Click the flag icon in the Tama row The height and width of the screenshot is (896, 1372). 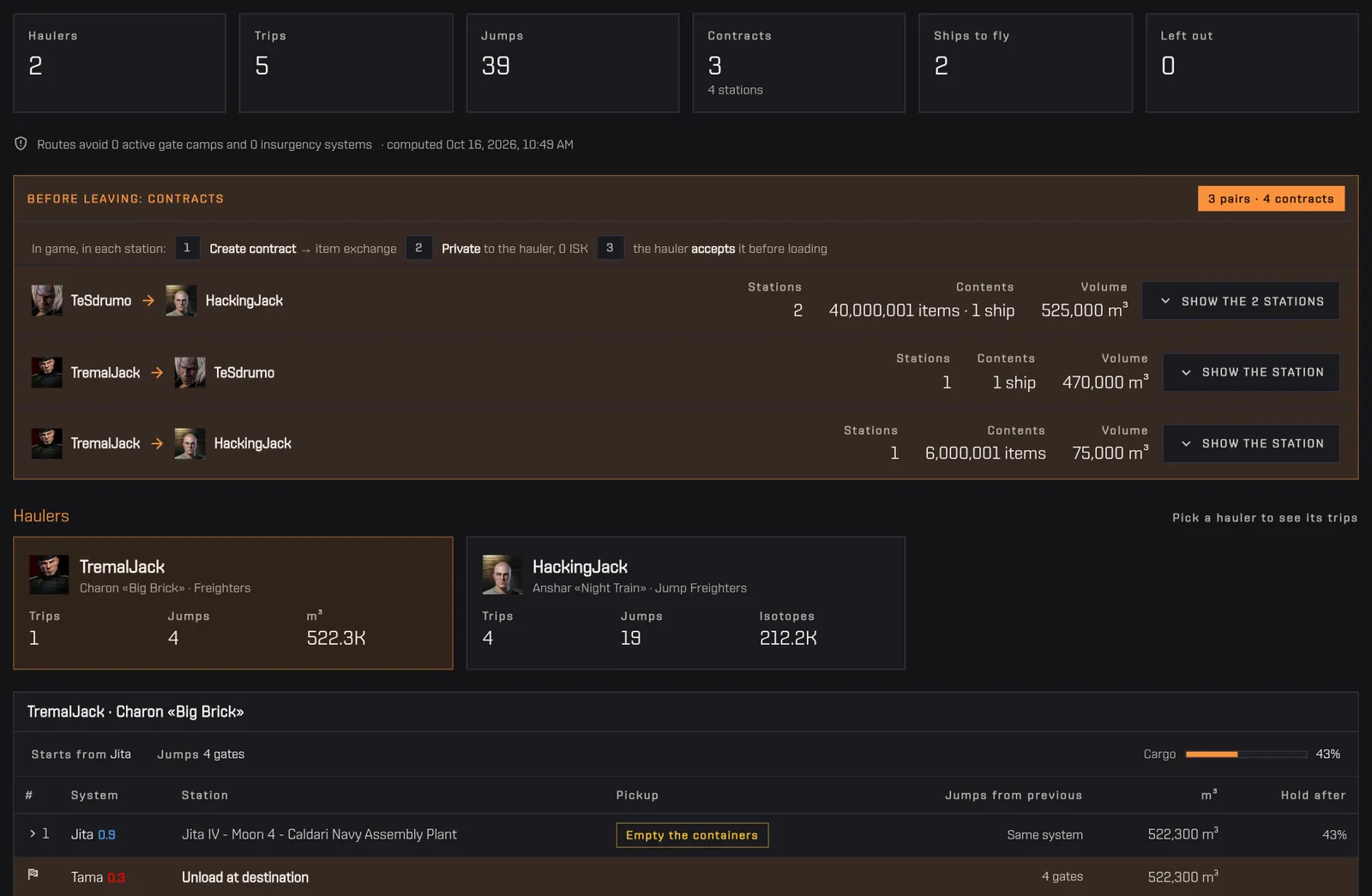pyautogui.click(x=33, y=875)
